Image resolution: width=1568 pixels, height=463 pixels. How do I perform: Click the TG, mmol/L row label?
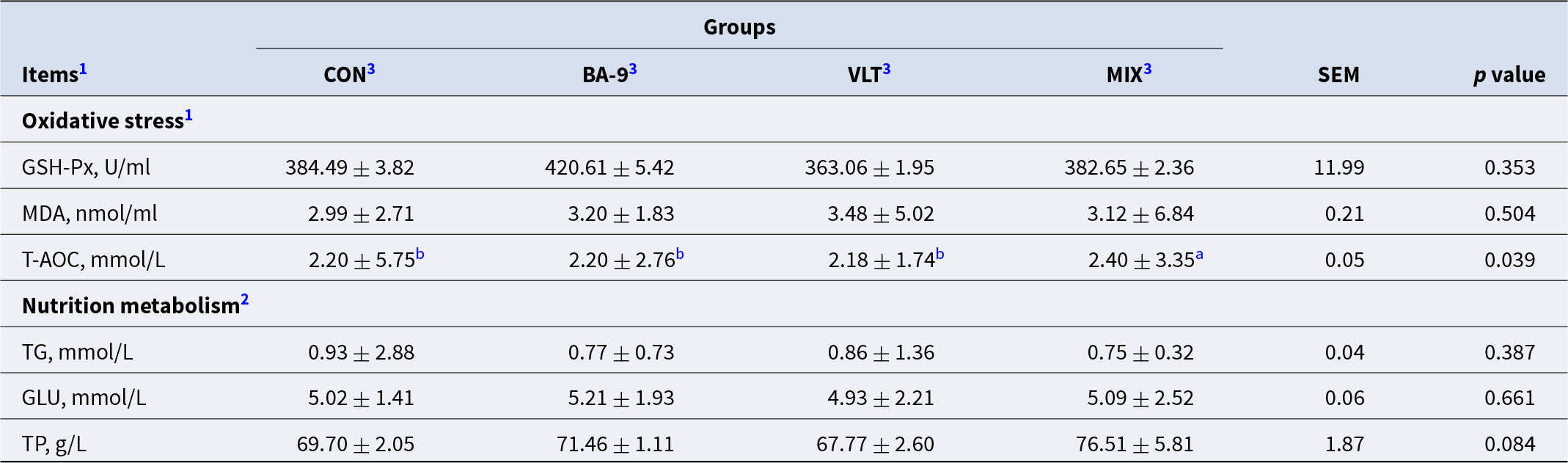77,352
